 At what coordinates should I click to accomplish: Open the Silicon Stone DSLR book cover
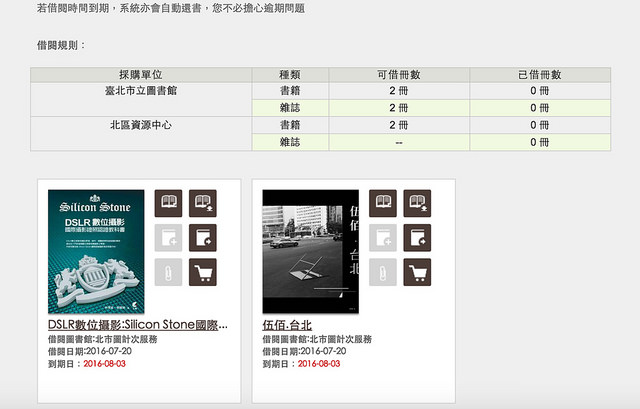click(x=96, y=252)
